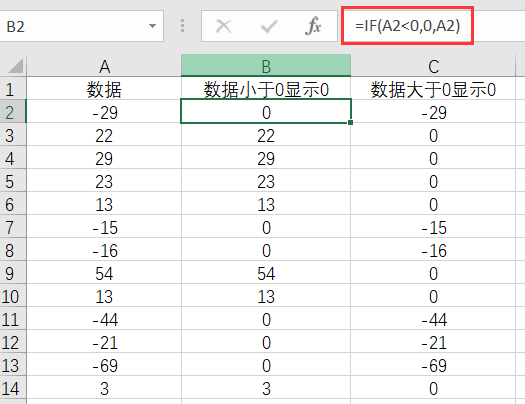
Task: Click the formula bar resize handle dots
Action: click(x=182, y=26)
